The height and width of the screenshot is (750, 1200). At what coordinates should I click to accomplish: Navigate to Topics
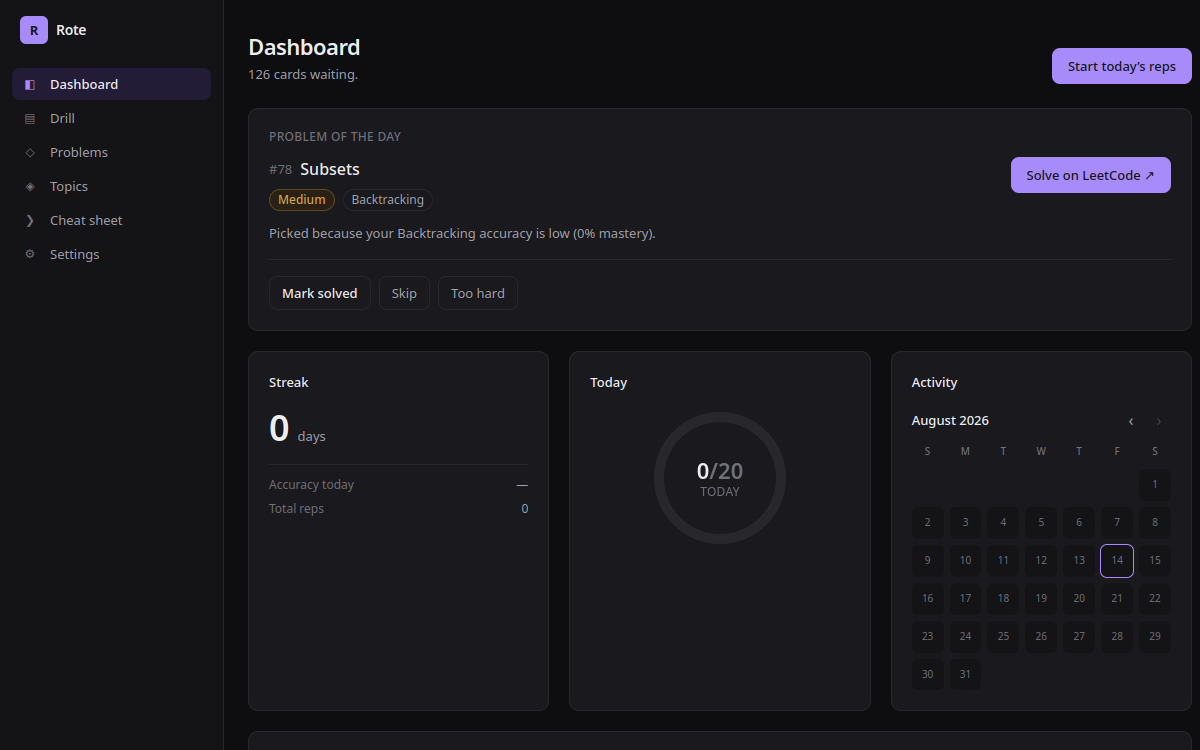pyautogui.click(x=111, y=186)
